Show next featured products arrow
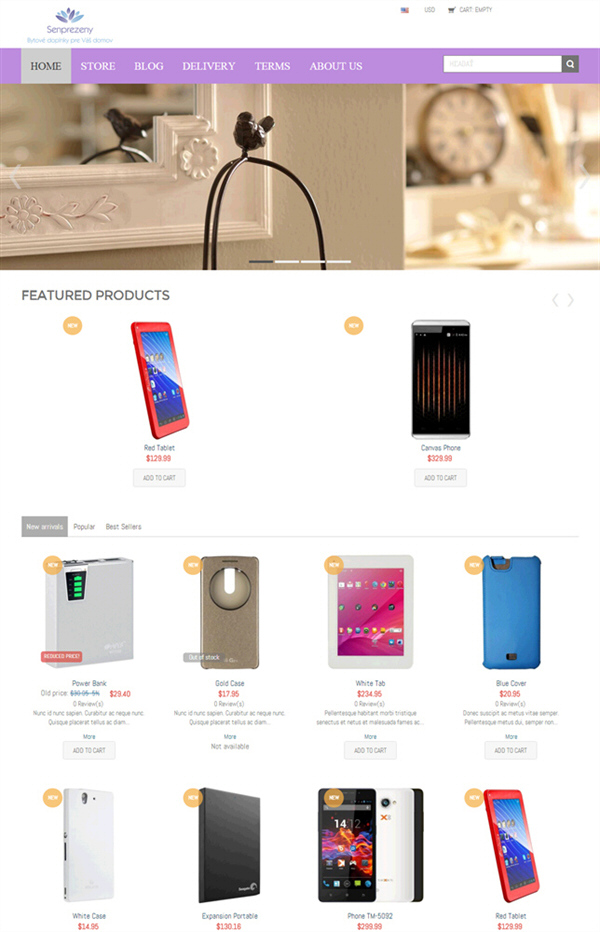600x932 pixels. pos(570,300)
